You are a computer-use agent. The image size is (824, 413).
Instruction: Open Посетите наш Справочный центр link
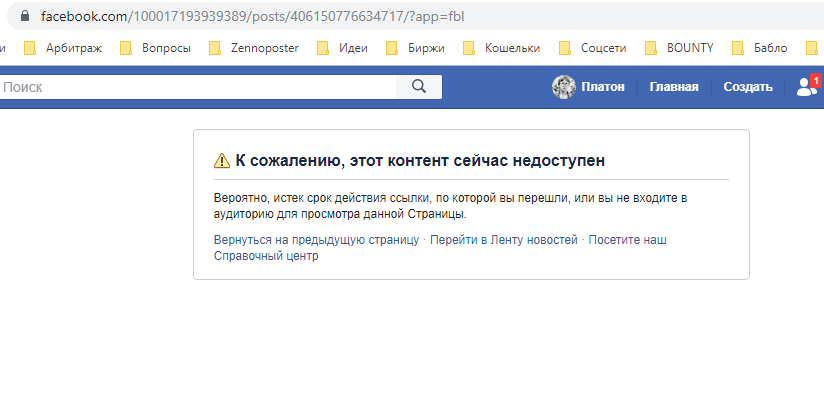tap(440, 248)
